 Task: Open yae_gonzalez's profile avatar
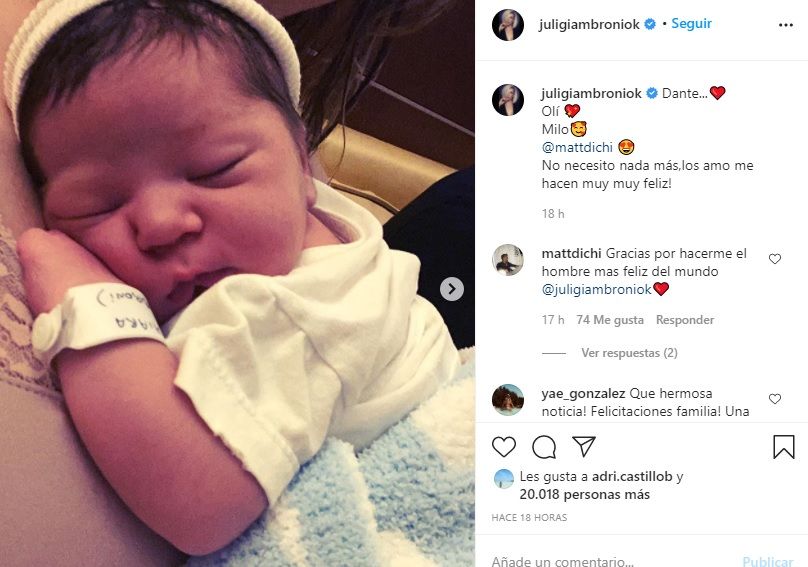[x=508, y=399]
